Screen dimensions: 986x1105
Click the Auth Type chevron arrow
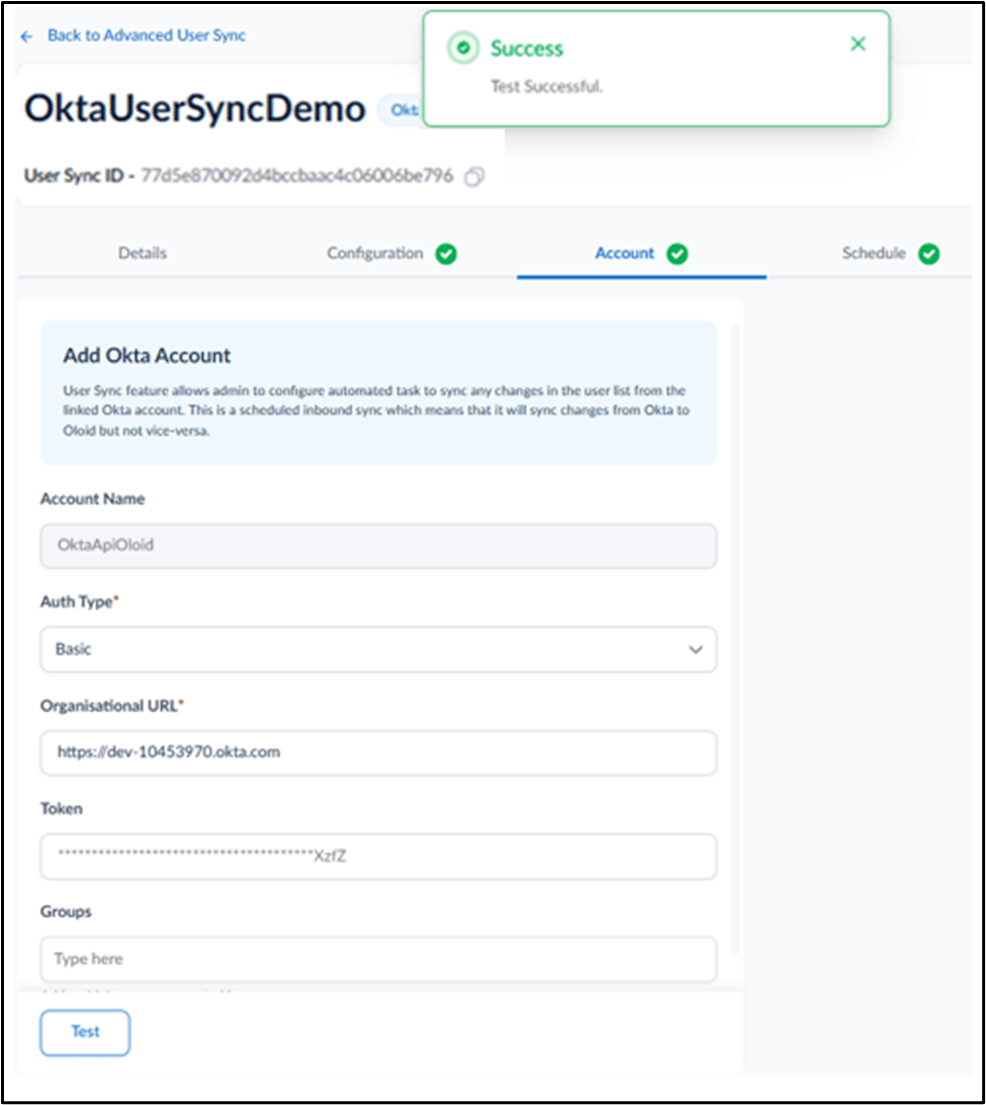pyautogui.click(x=696, y=650)
